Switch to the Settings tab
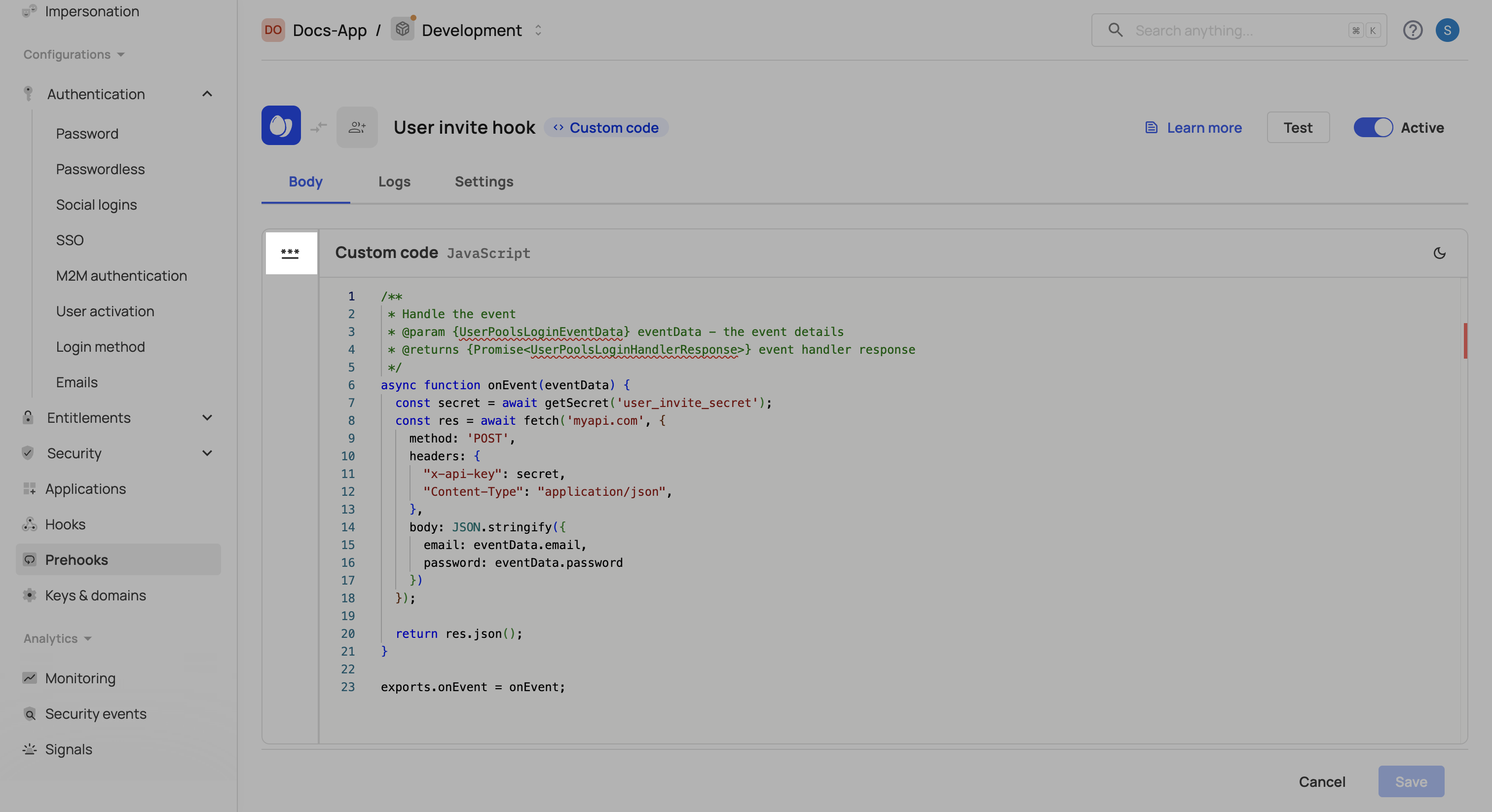1492x812 pixels. click(x=484, y=182)
